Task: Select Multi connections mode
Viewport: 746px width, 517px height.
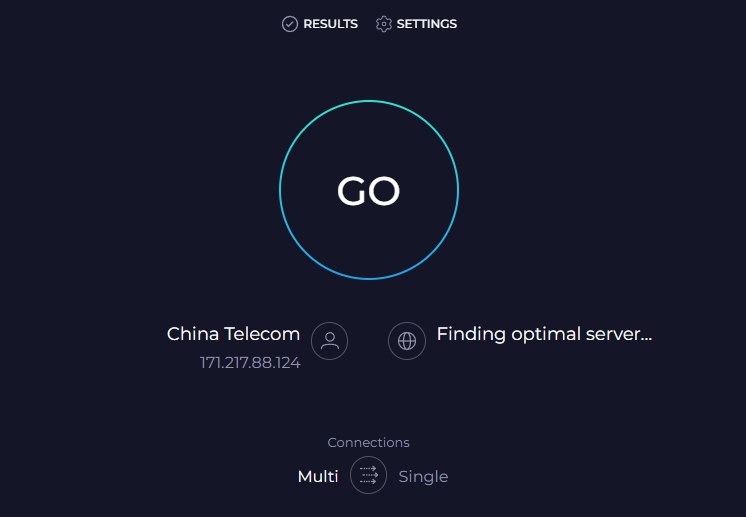Action: pos(318,476)
